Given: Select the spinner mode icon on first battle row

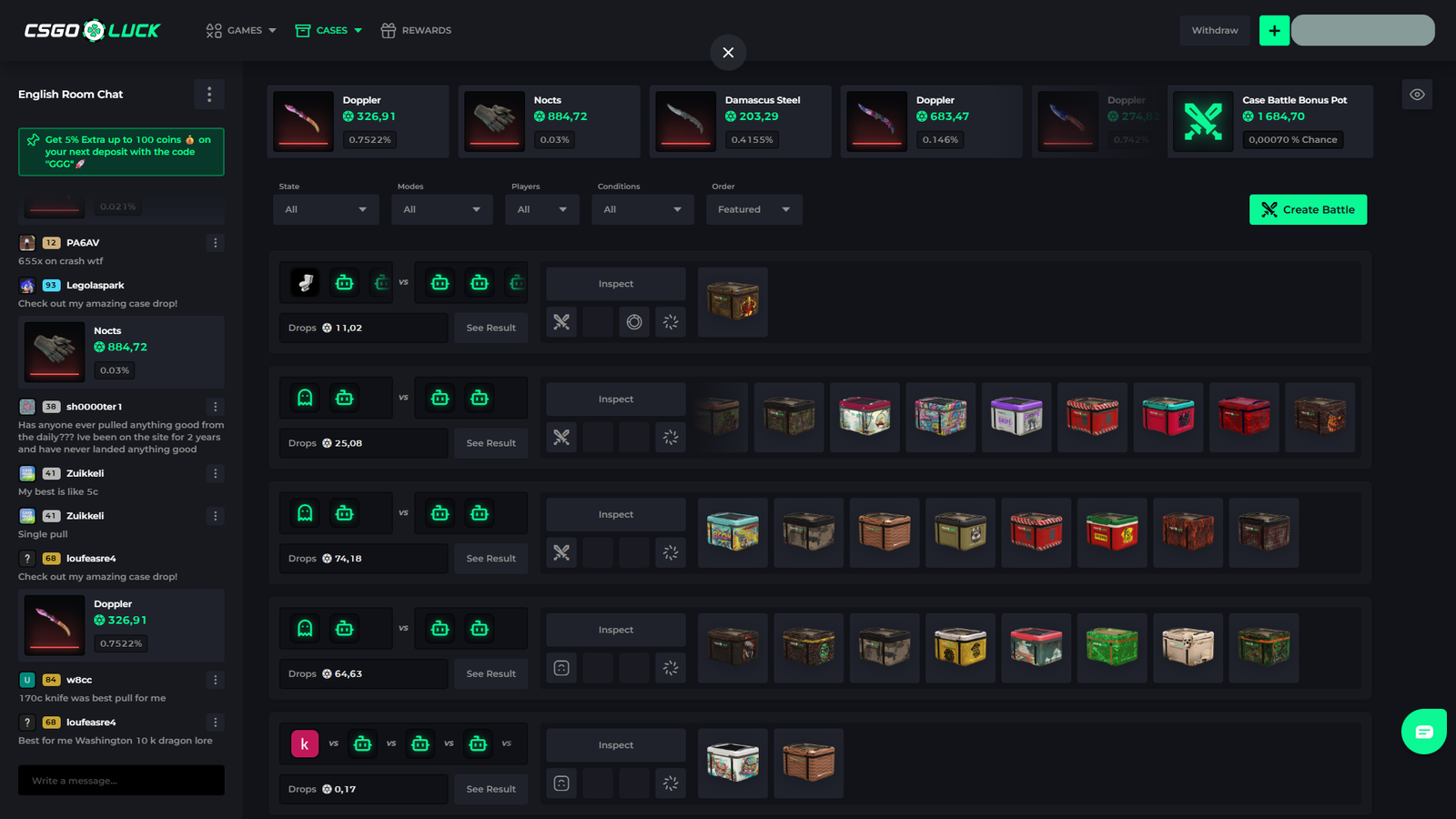Looking at the screenshot, I should click(671, 321).
